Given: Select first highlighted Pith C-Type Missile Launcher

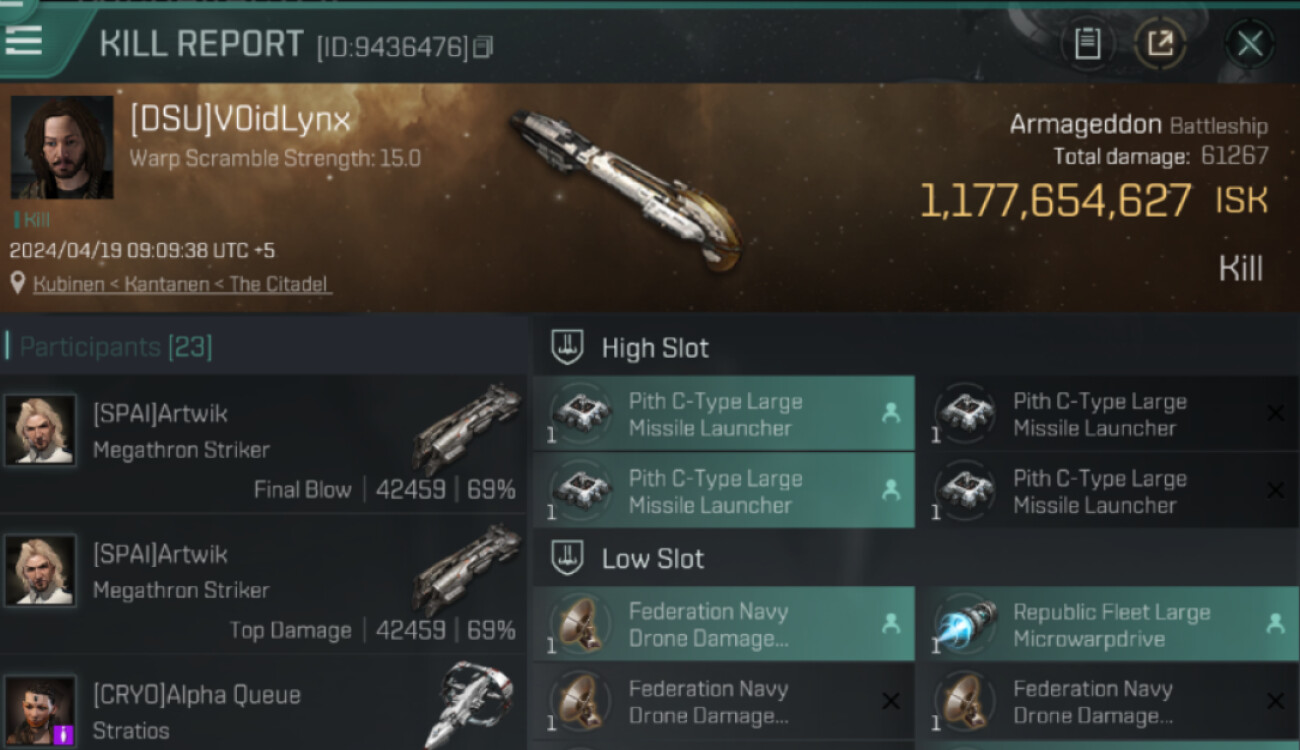Looking at the screenshot, I should 724,413.
